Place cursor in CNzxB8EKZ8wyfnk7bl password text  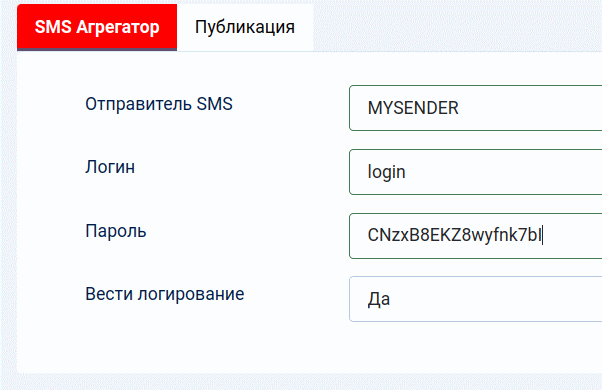[x=455, y=235]
